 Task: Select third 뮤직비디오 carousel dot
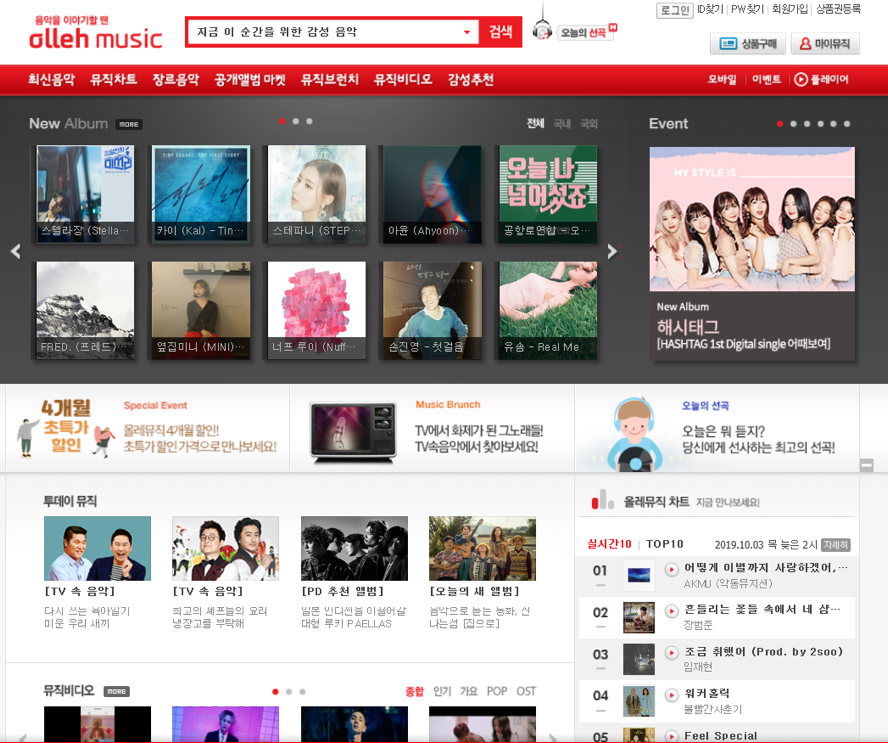pyautogui.click(x=302, y=691)
